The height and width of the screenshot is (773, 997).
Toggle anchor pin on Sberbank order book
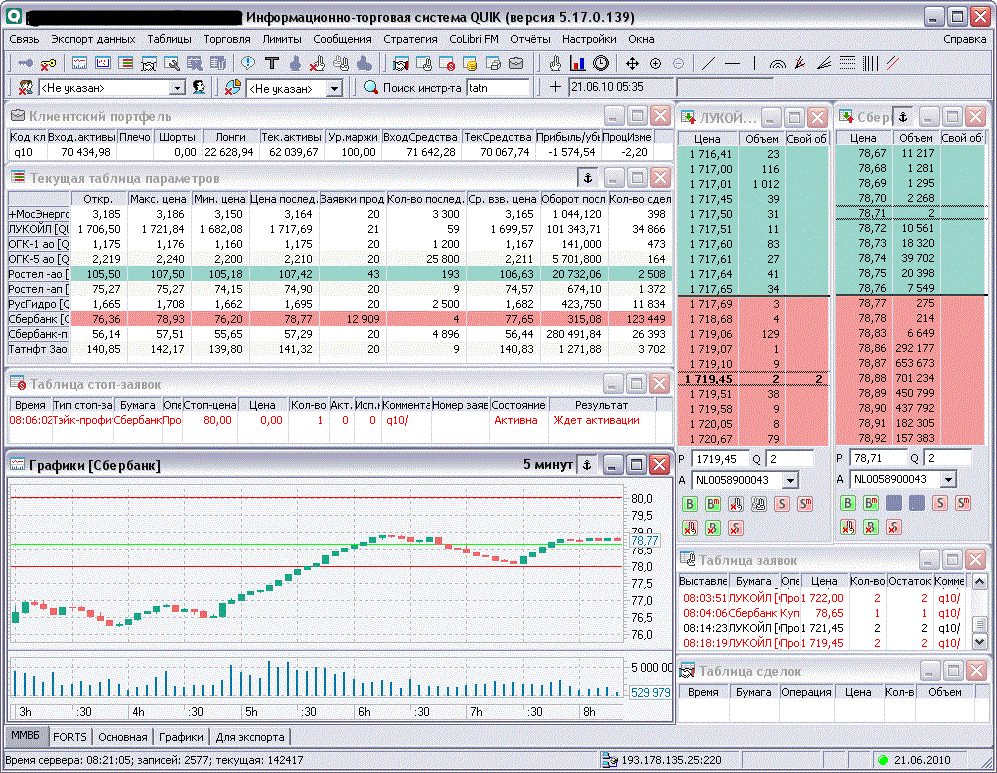(x=903, y=116)
